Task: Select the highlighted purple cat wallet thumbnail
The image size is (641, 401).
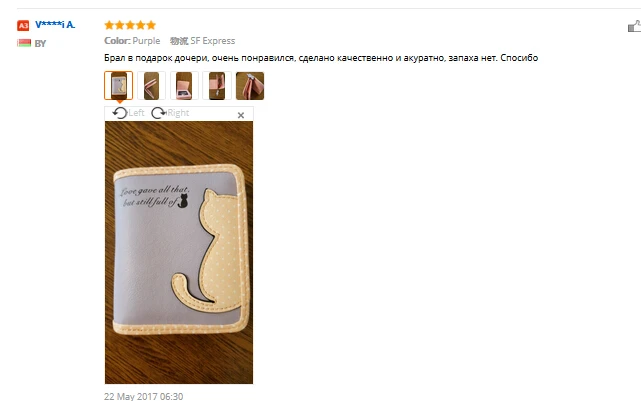Action: (x=119, y=85)
